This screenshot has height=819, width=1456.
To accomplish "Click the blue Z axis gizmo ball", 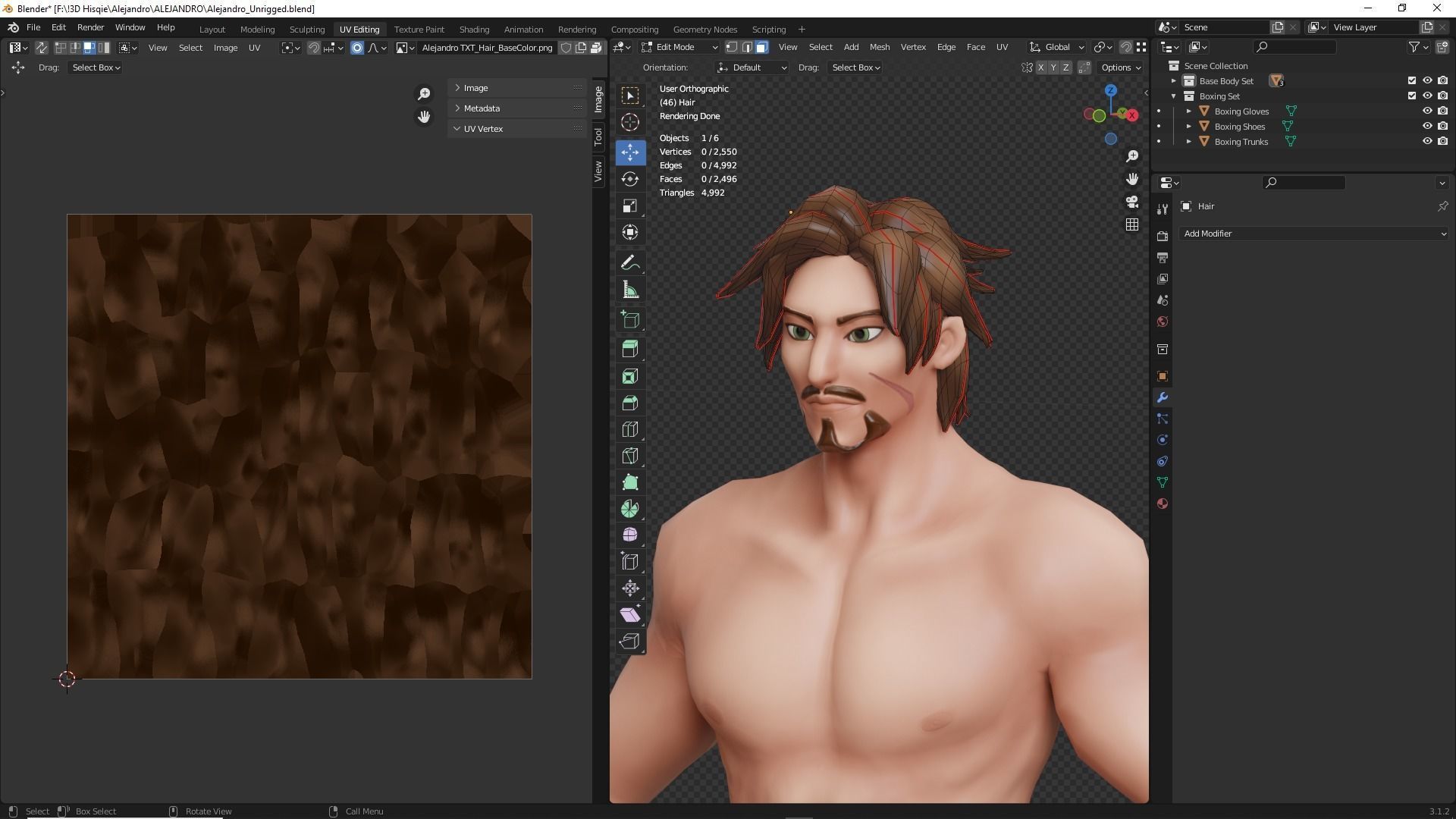I will pos(1111,91).
